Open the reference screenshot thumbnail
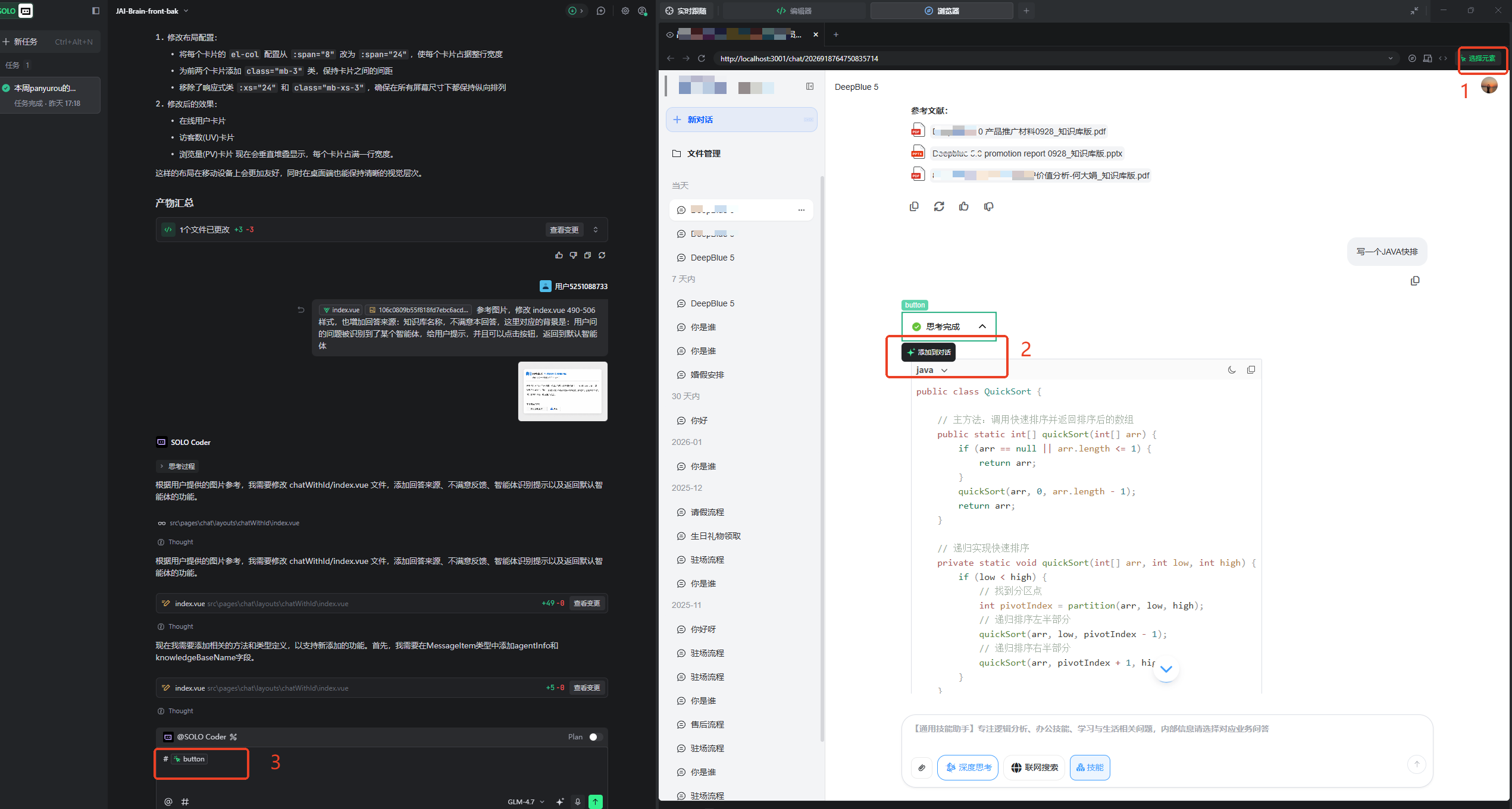 pyautogui.click(x=562, y=391)
